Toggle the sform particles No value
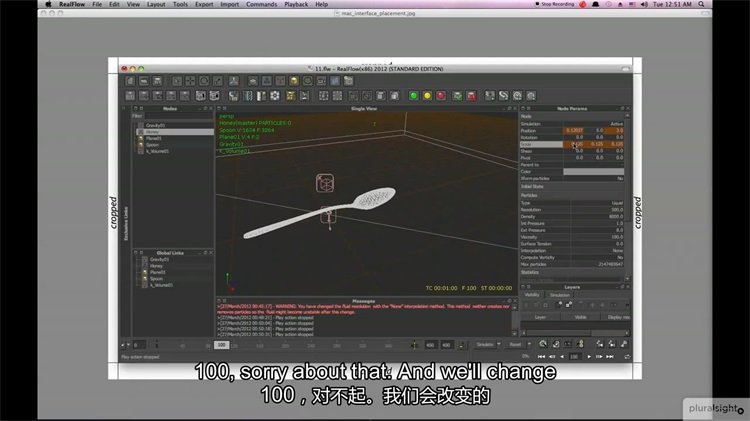The height and width of the screenshot is (421, 750). point(594,178)
